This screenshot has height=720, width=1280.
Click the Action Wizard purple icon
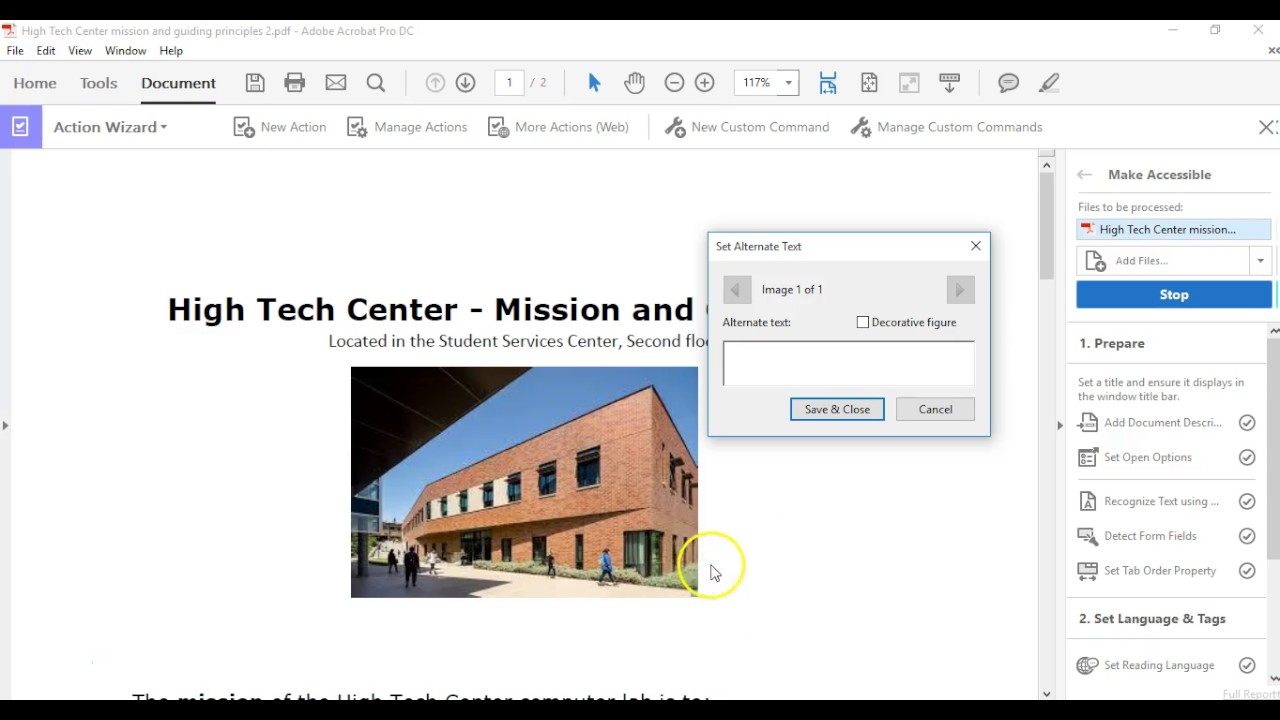(20, 127)
